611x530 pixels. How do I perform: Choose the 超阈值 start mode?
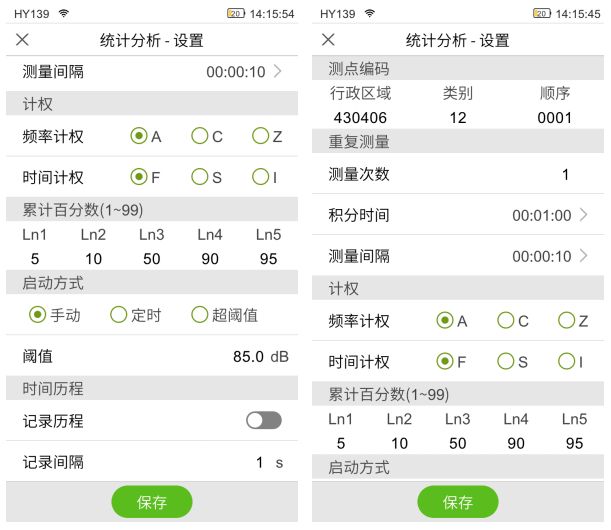click(200, 315)
